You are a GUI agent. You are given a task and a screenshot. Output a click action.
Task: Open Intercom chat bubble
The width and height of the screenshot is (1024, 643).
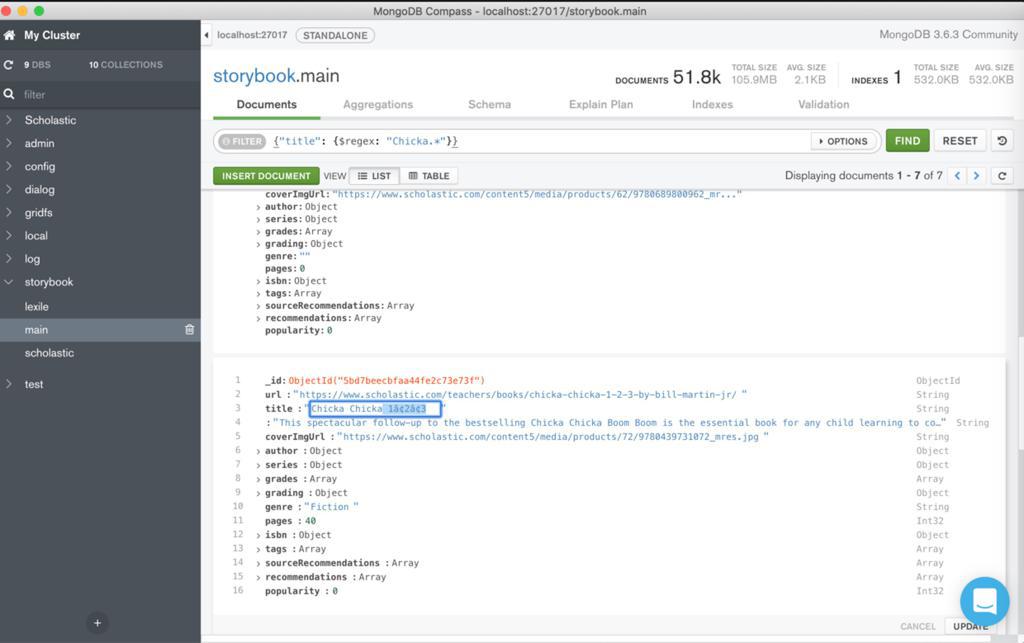pyautogui.click(x=985, y=601)
